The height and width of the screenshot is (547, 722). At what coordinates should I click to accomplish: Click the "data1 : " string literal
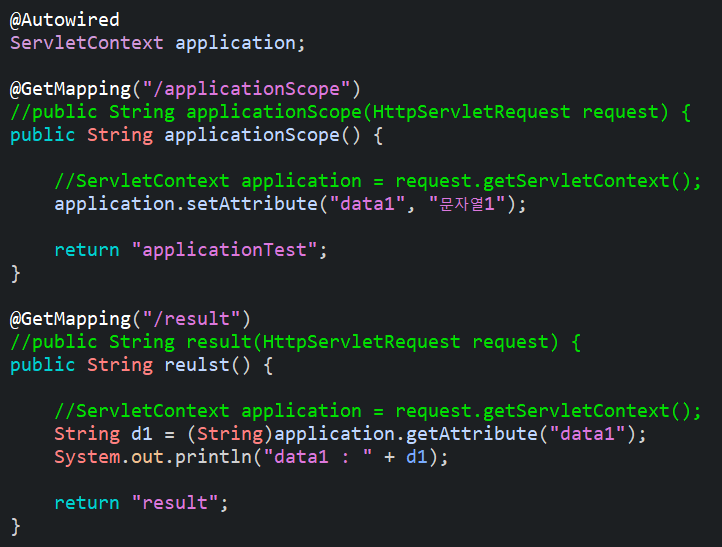[317, 457]
